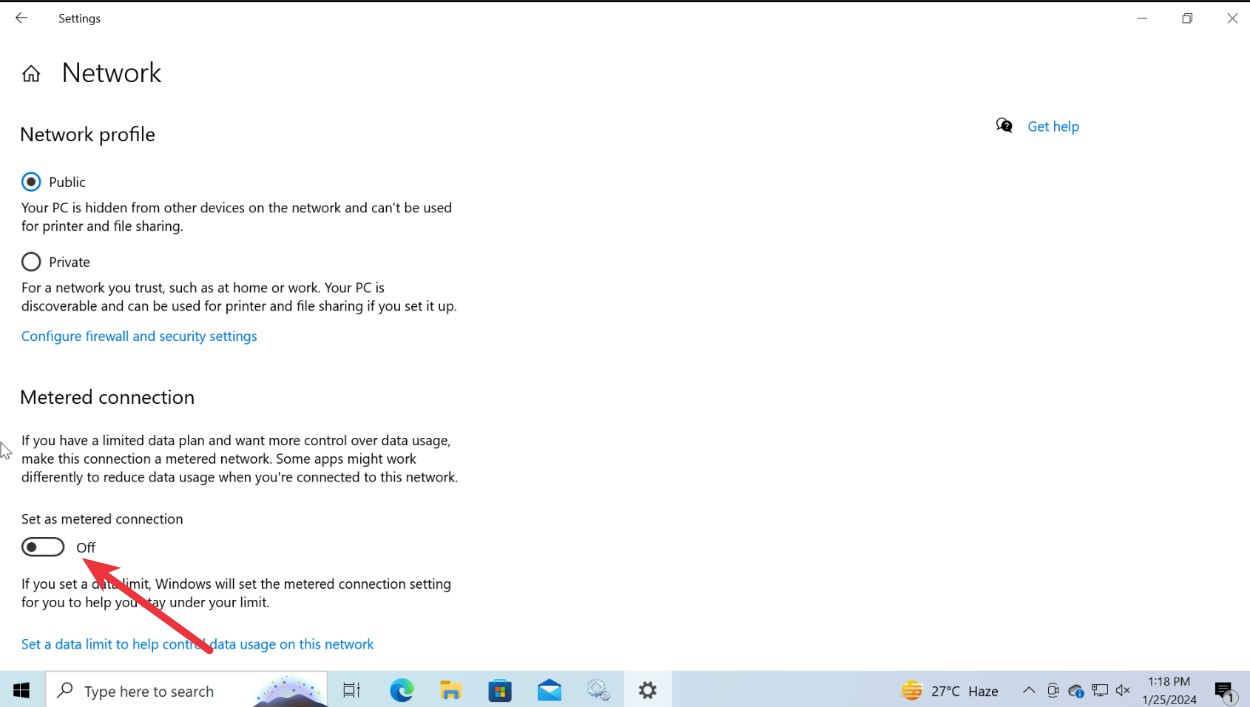Viewport: 1250px width, 707px height.
Task: Expand hidden icons in the system tray
Action: coord(1028,690)
